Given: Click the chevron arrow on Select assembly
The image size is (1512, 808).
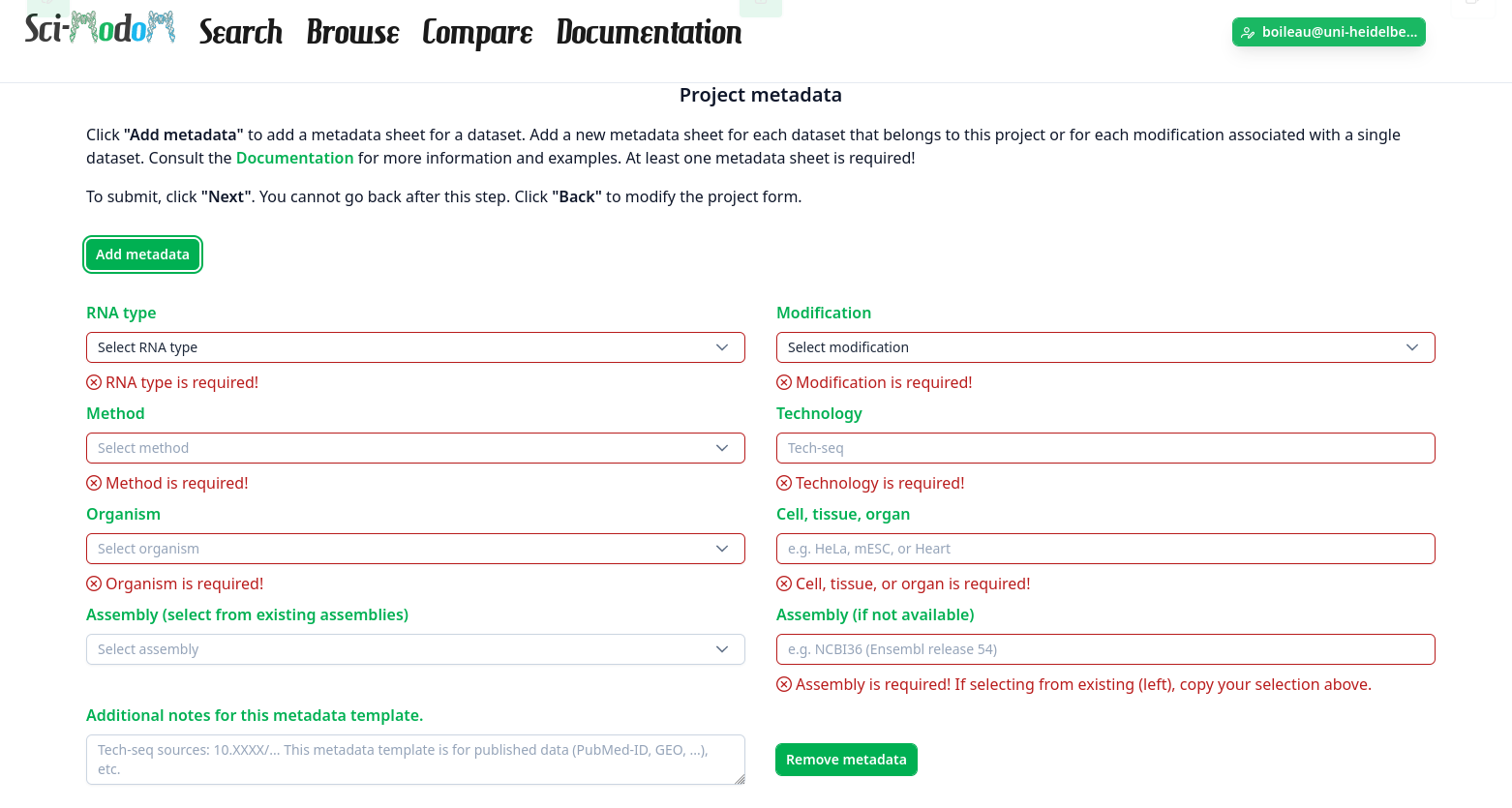Looking at the screenshot, I should point(722,649).
